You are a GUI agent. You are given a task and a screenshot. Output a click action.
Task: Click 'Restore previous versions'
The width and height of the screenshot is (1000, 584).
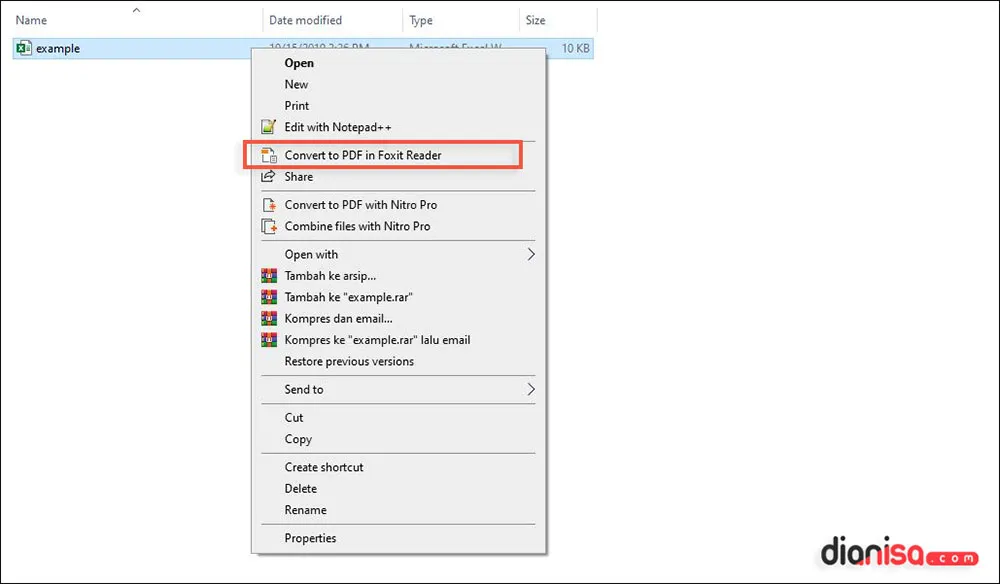click(x=349, y=361)
